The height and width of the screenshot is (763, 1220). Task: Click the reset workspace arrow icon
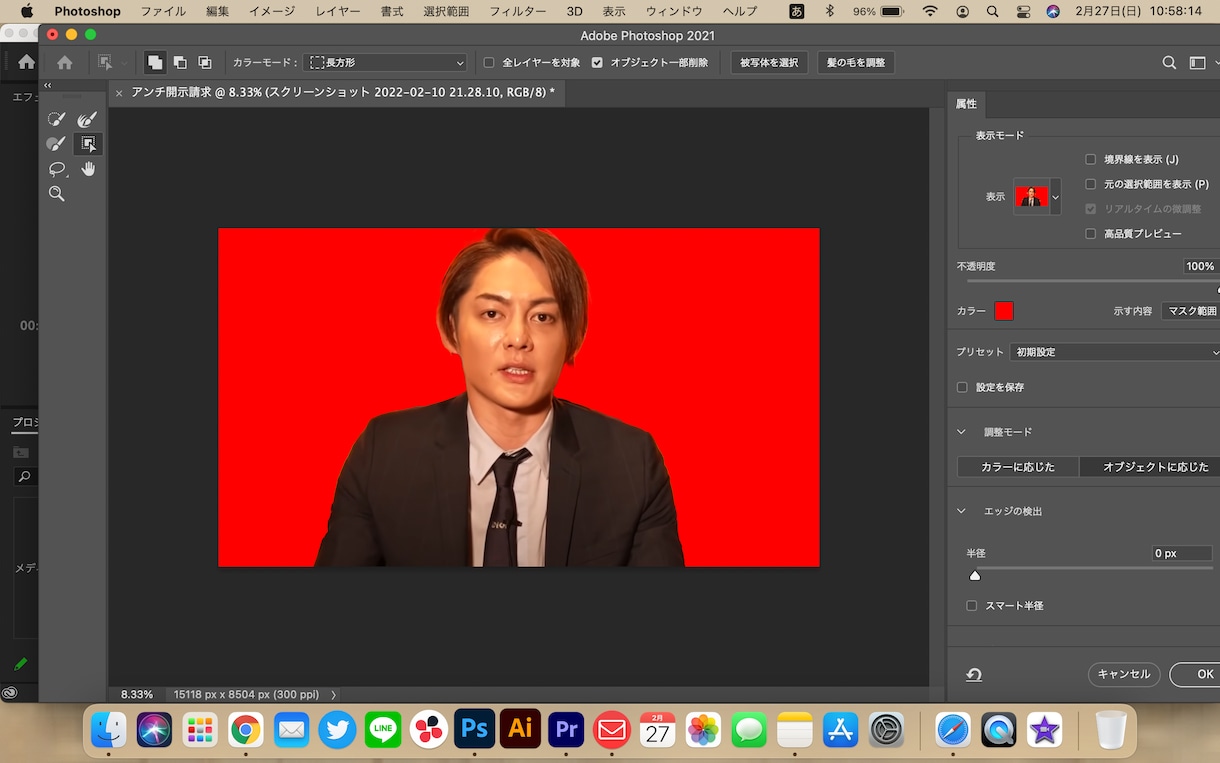tap(974, 675)
